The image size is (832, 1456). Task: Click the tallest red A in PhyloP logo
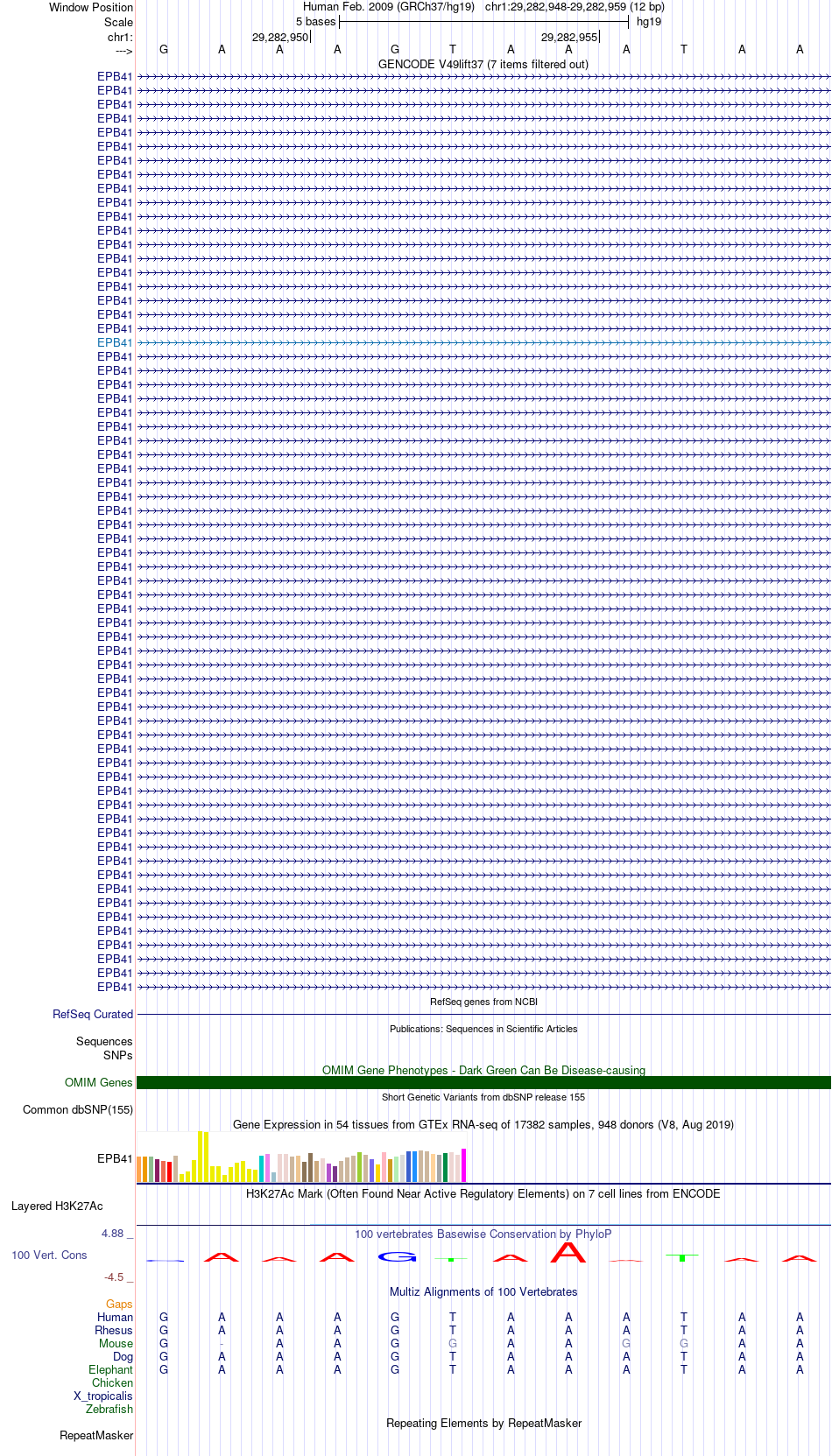pos(568,1252)
